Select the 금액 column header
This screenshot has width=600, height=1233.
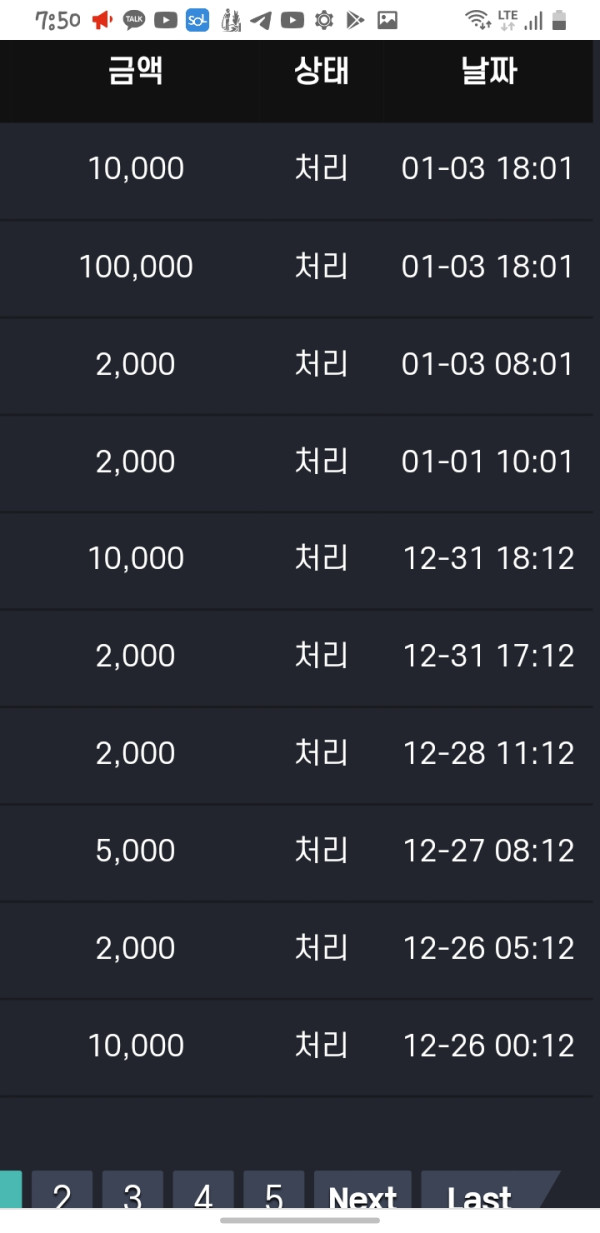pos(136,72)
